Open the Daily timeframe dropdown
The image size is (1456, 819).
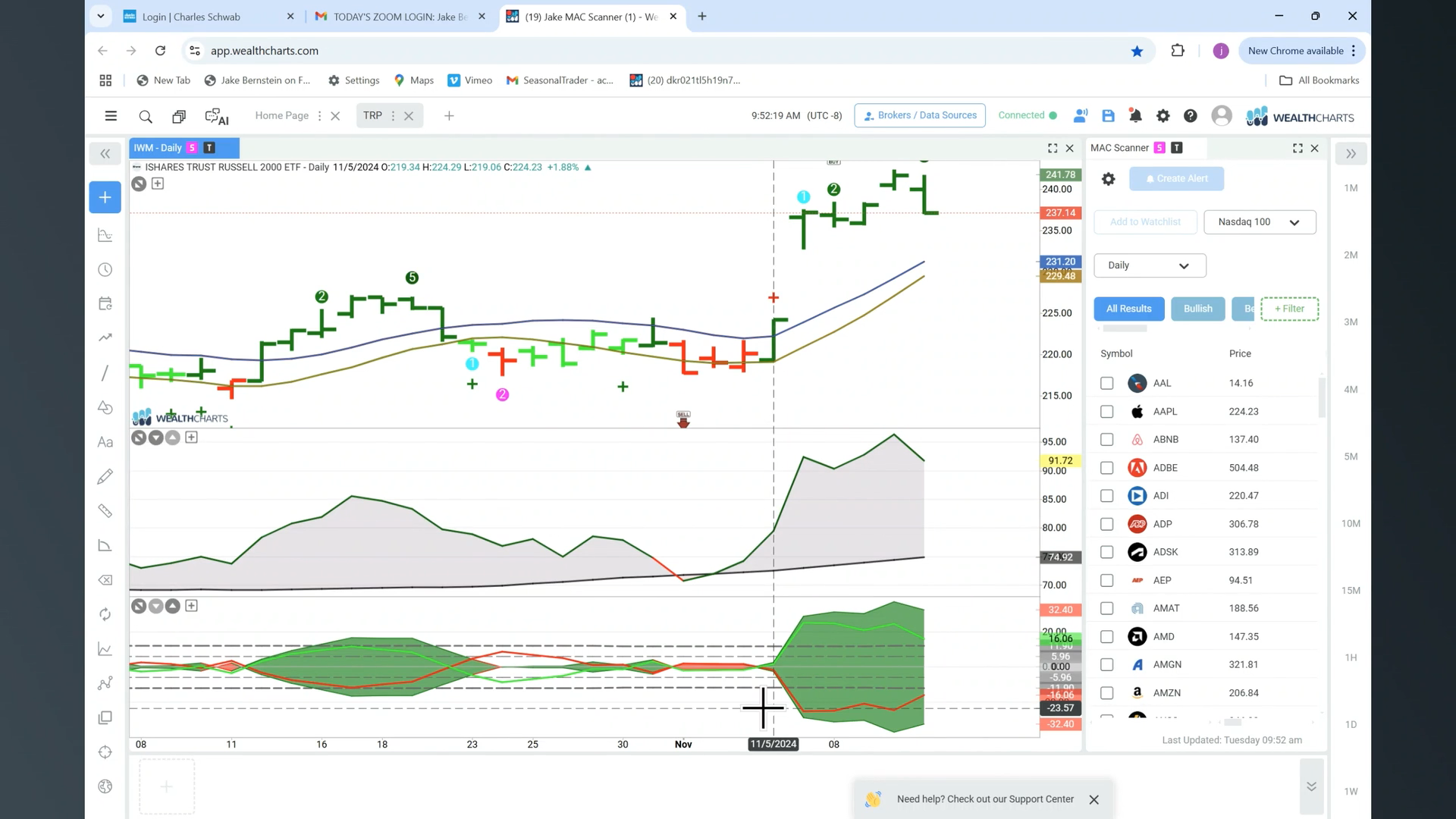1150,265
